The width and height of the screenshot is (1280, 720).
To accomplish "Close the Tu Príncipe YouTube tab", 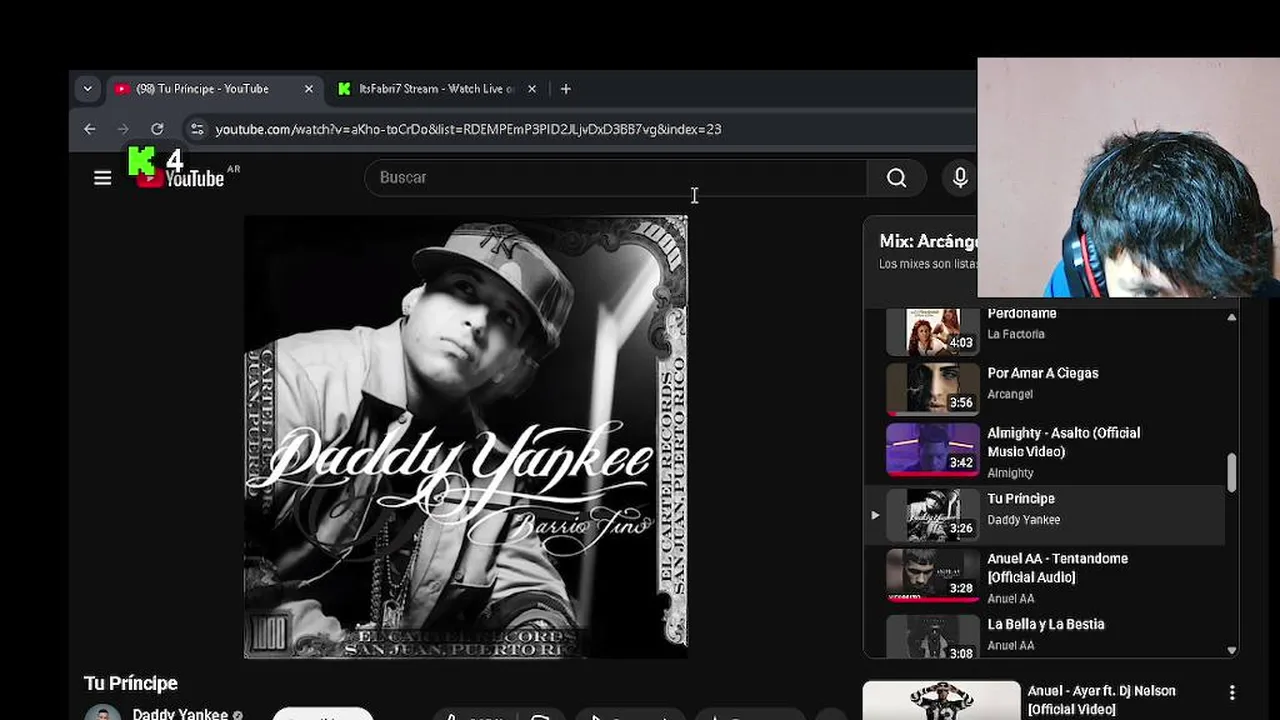I will tap(309, 89).
